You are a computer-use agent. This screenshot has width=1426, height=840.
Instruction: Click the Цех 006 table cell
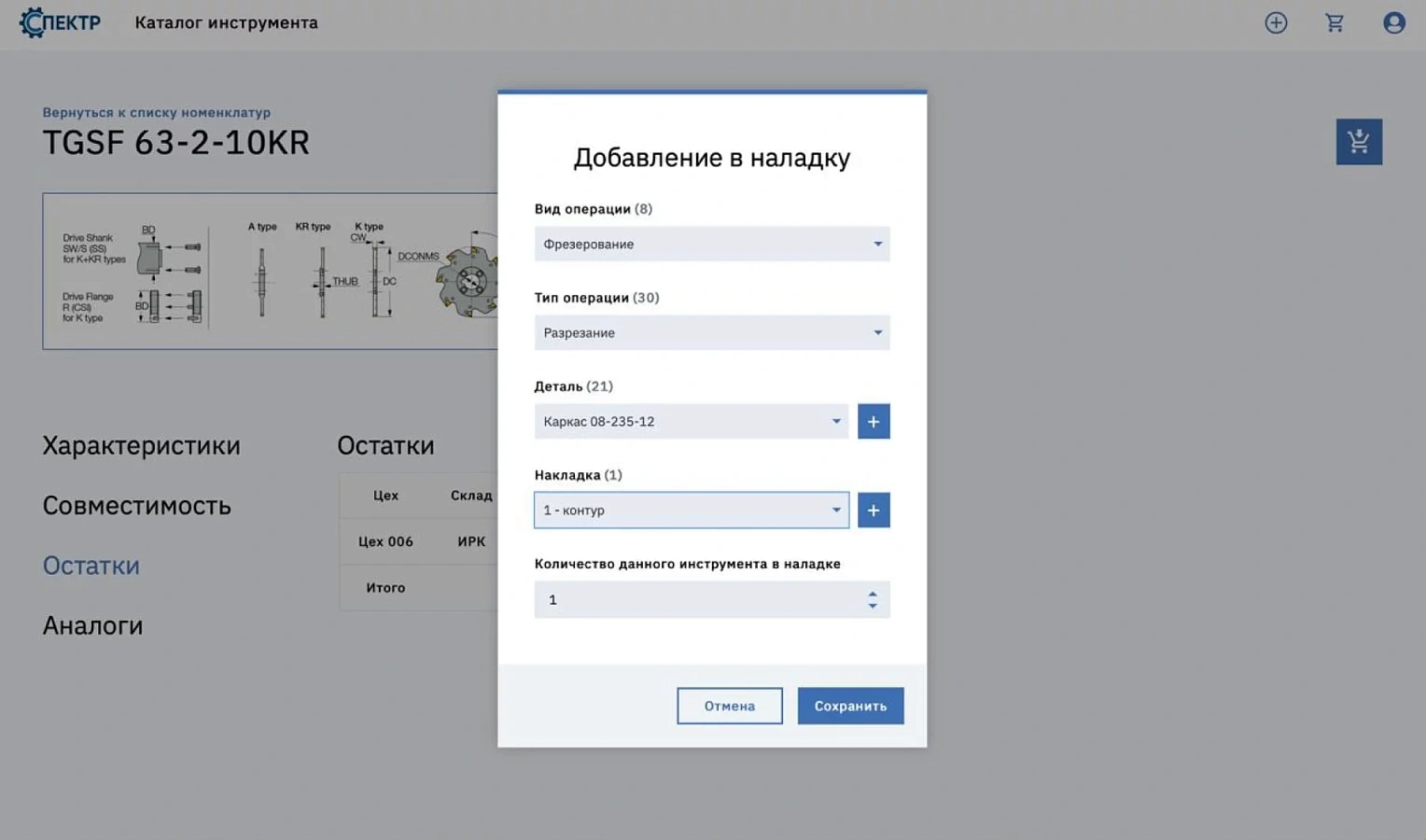pos(385,541)
